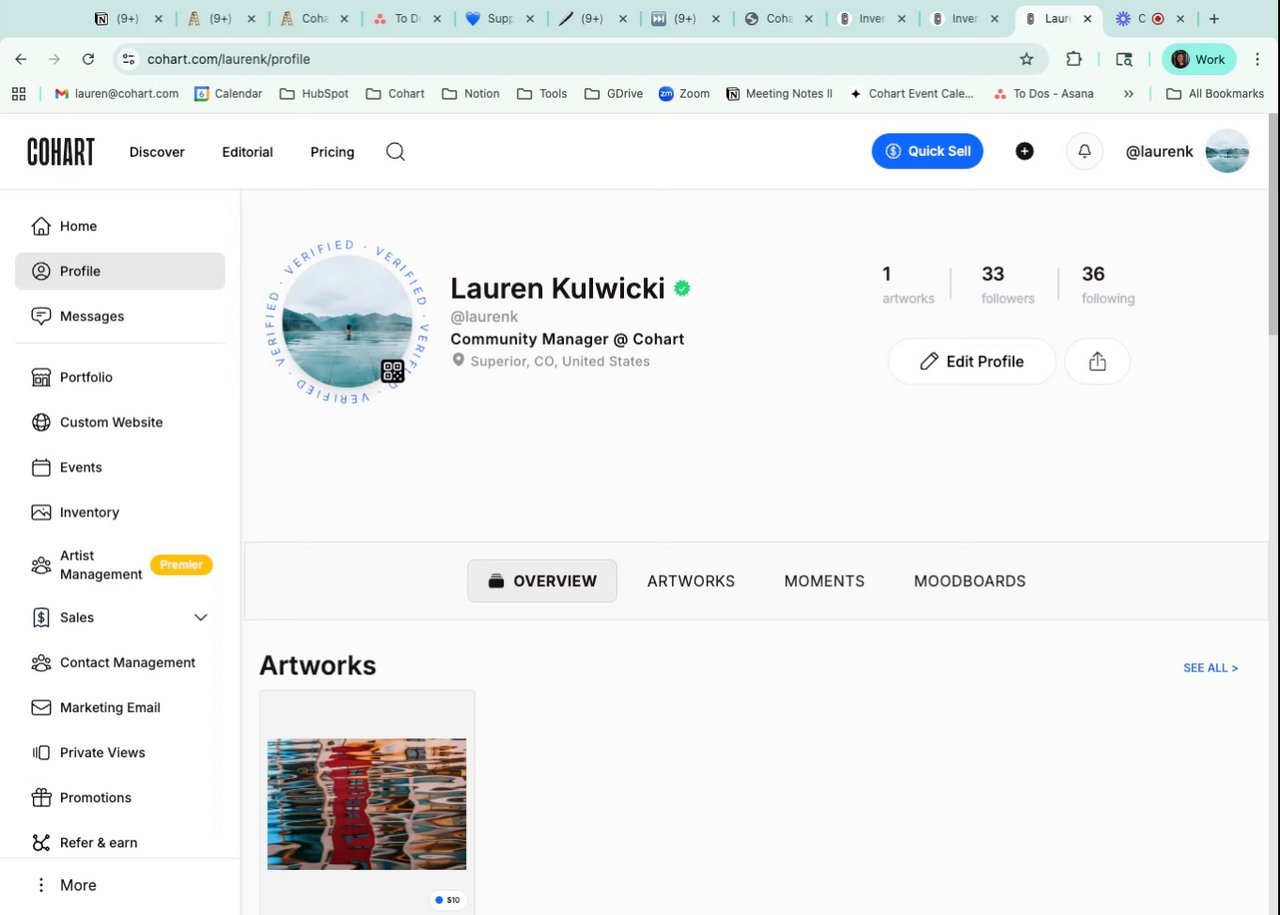
Task: Click the SEE ALL link for Artworks
Action: 1210,668
